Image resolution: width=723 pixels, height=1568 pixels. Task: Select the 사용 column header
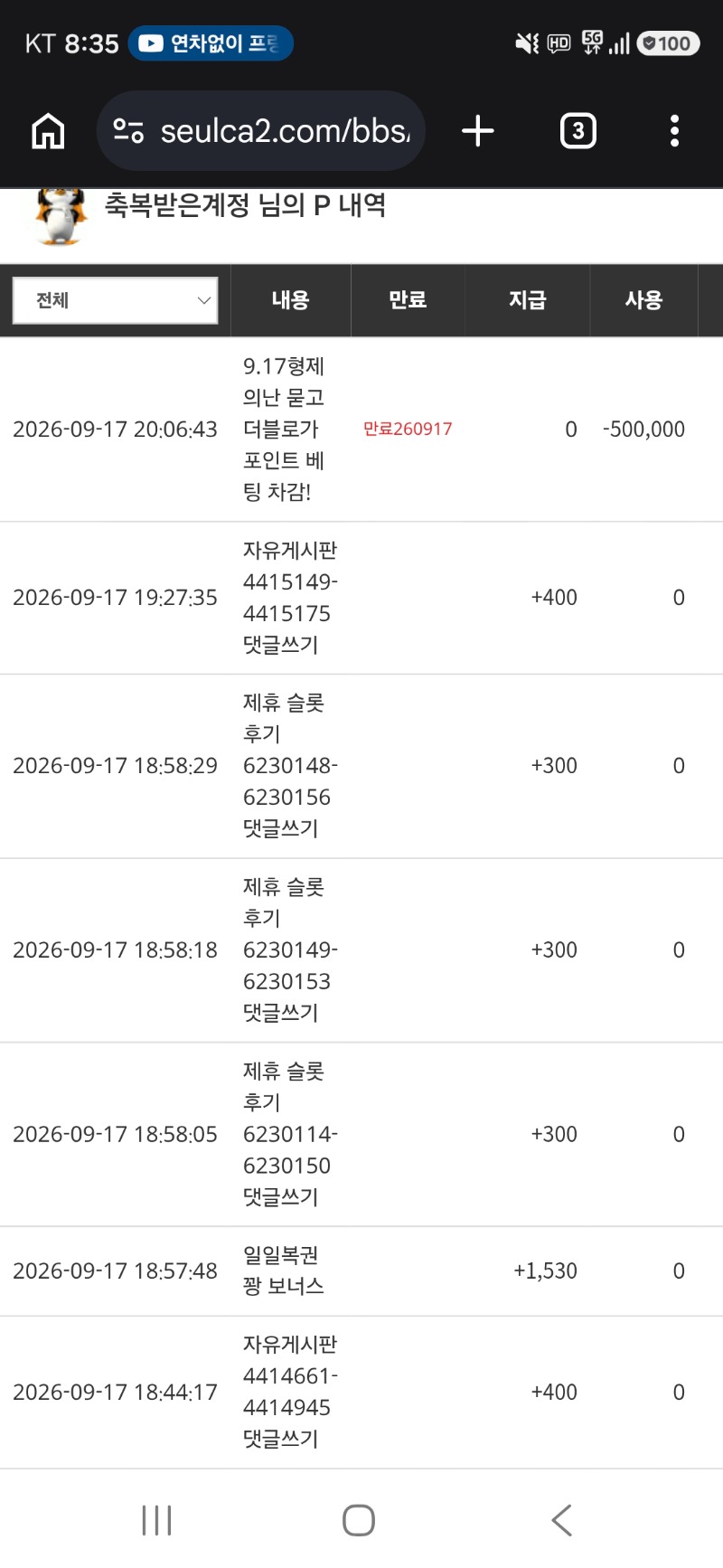click(643, 300)
